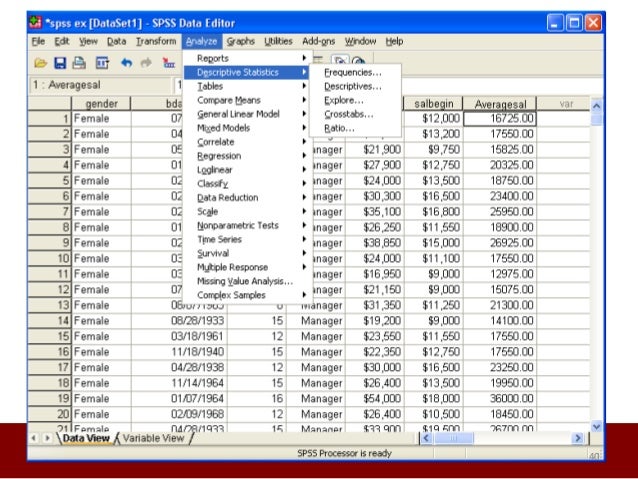
Task: Click the sheet tab scroll-left arrow
Action: (34, 438)
